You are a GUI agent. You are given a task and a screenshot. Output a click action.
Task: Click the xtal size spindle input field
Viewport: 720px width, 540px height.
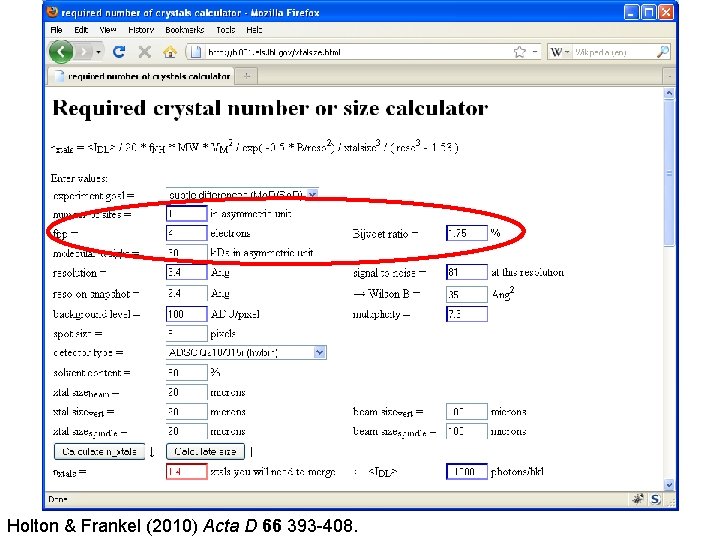coord(186,431)
